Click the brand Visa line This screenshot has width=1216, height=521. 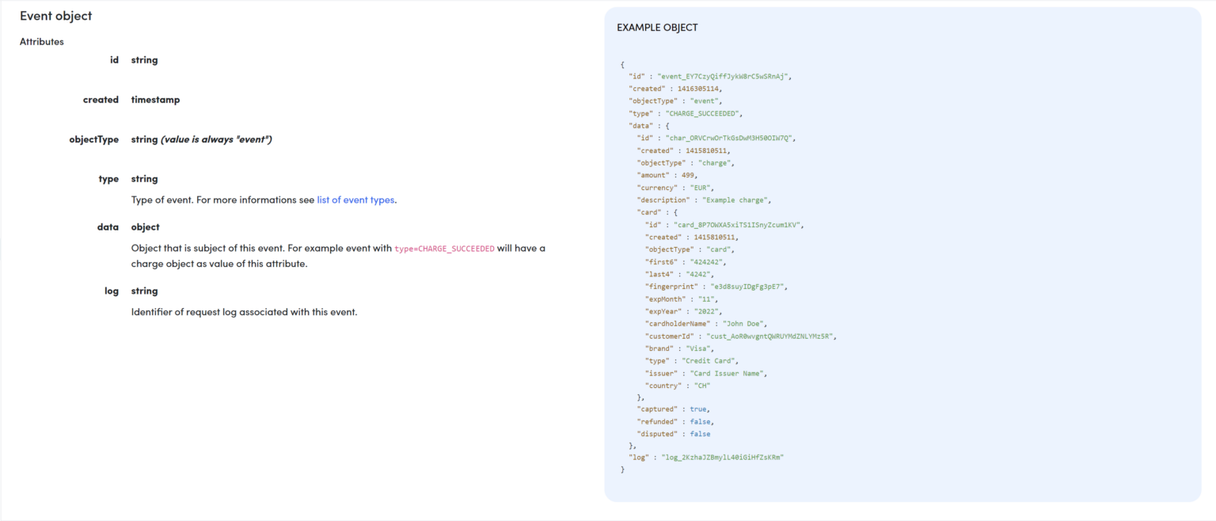pyautogui.click(x=679, y=349)
